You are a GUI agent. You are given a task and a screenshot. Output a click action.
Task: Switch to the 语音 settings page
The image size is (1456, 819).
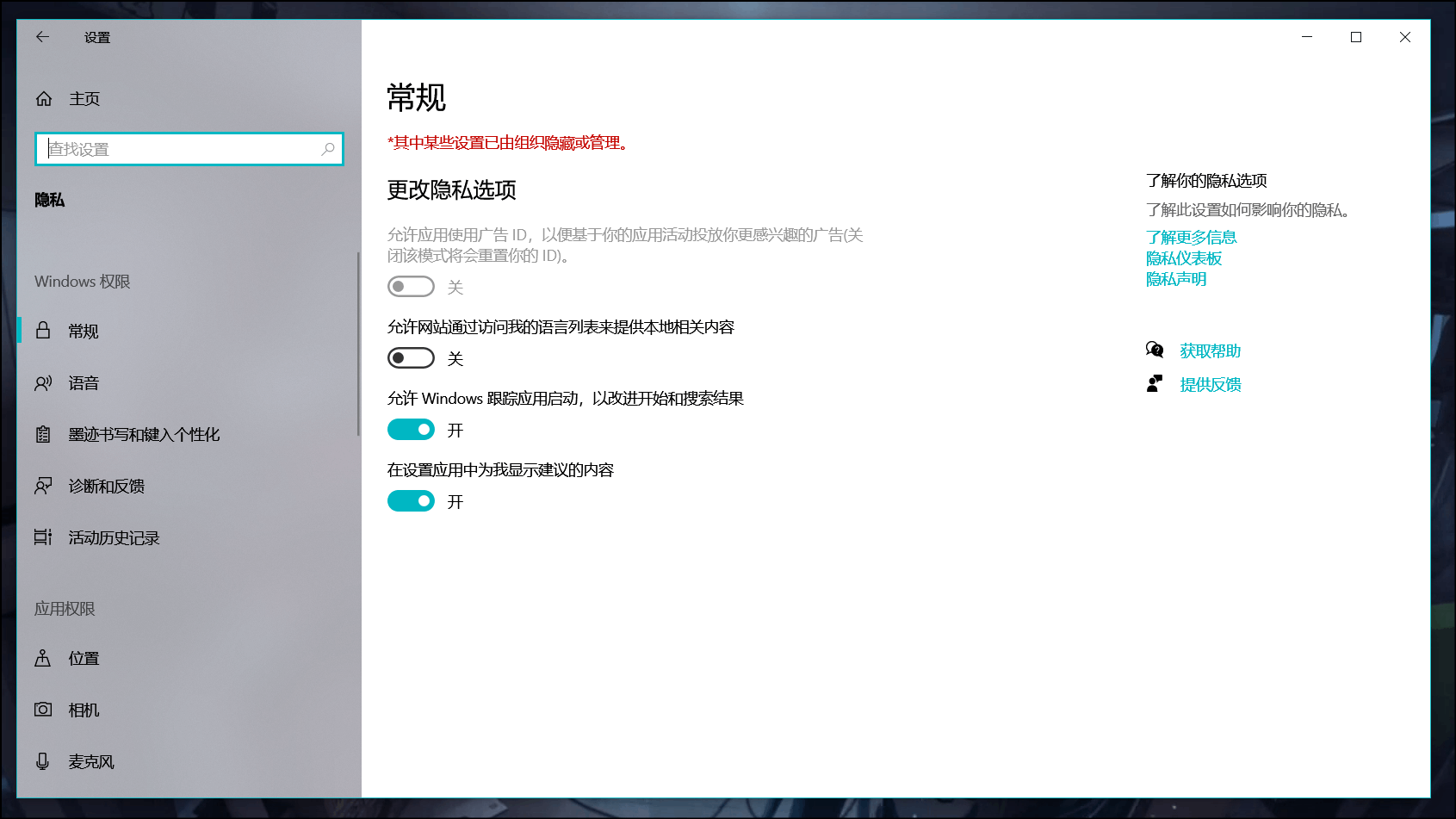83,382
